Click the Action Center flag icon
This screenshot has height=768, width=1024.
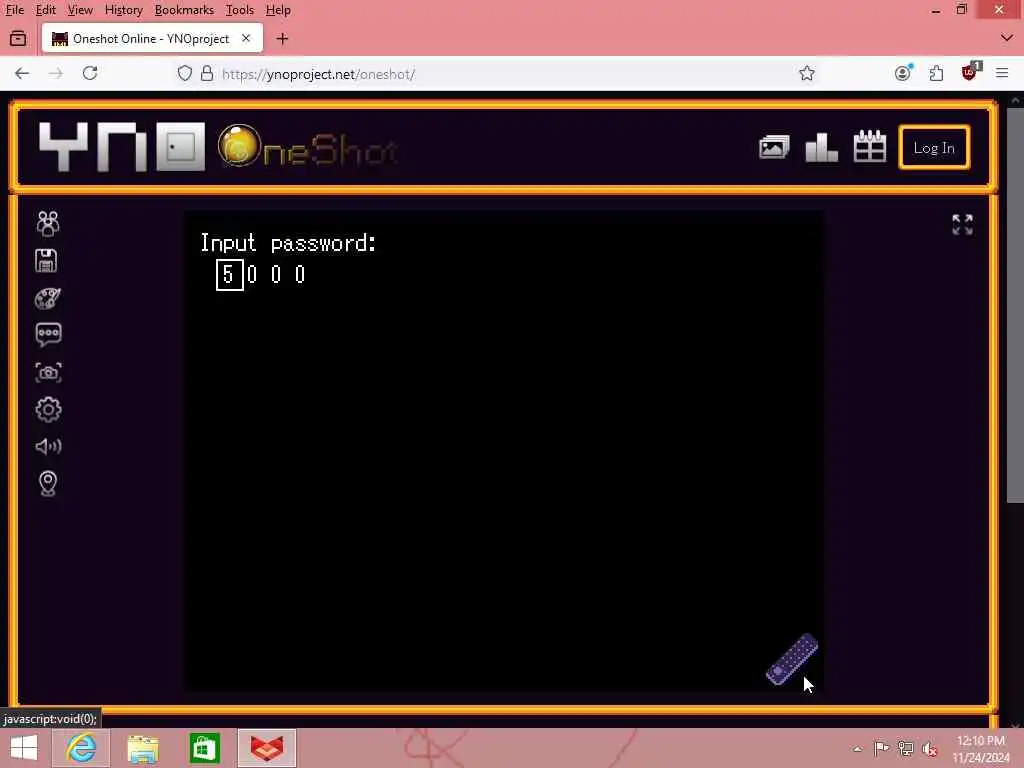881,748
